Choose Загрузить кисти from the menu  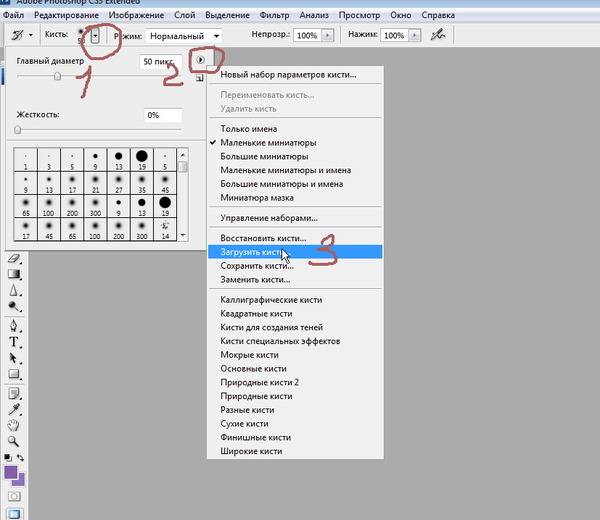coord(295,252)
